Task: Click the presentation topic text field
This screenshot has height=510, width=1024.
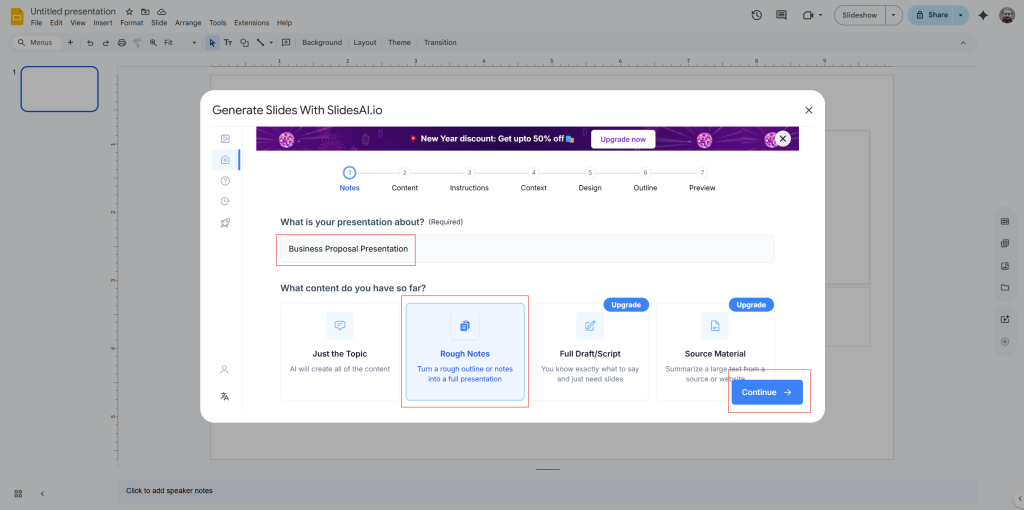Action: pos(525,249)
